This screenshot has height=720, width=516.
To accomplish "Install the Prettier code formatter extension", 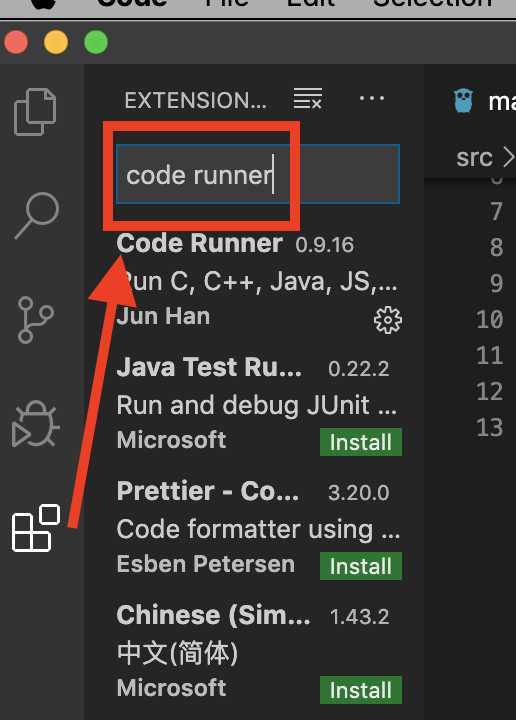I will pos(361,566).
